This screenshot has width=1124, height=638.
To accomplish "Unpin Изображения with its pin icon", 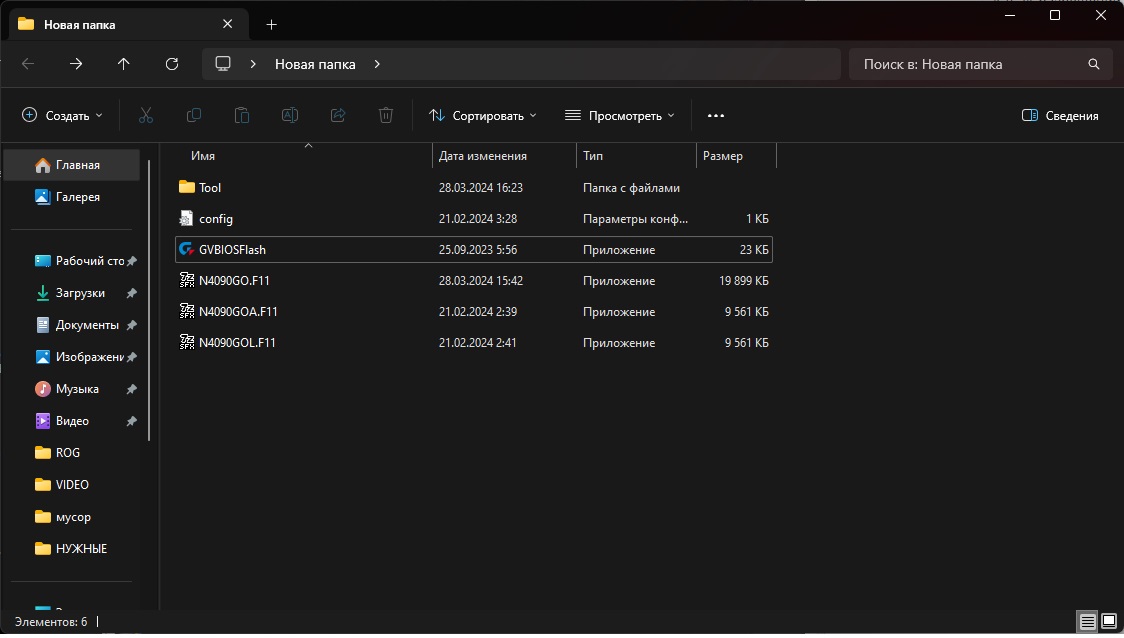I will tap(132, 357).
